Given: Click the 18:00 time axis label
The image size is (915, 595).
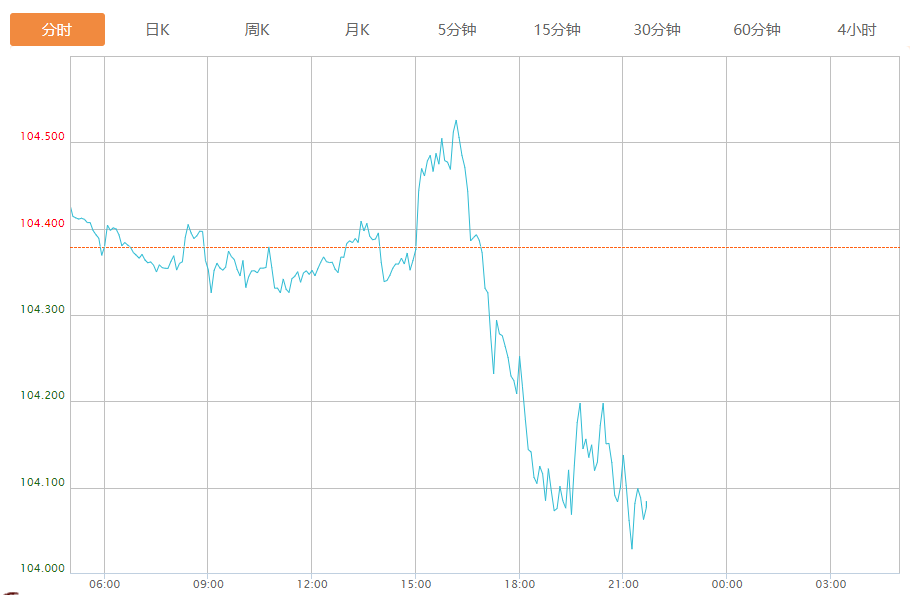Looking at the screenshot, I should tap(519, 584).
